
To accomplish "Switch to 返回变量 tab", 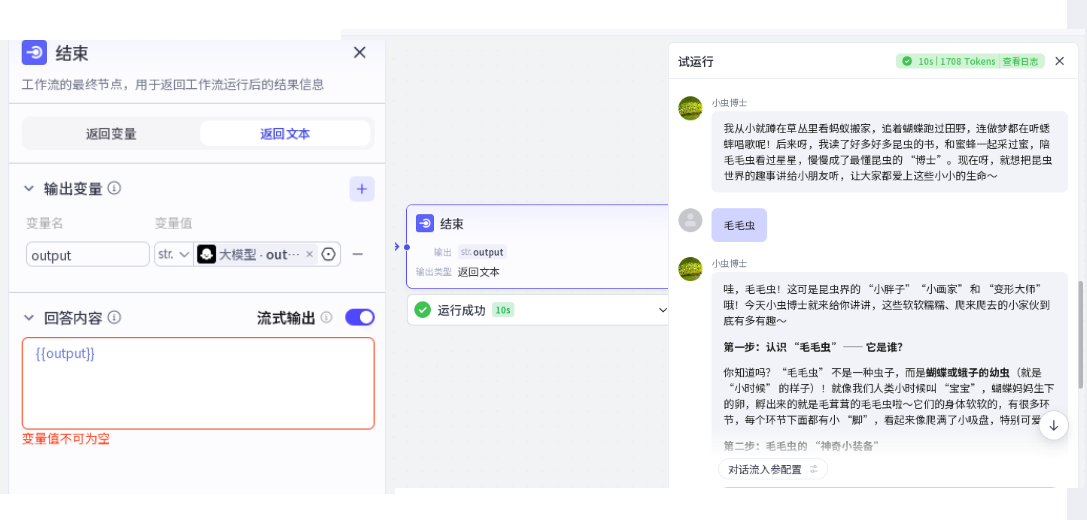I will tap(111, 134).
